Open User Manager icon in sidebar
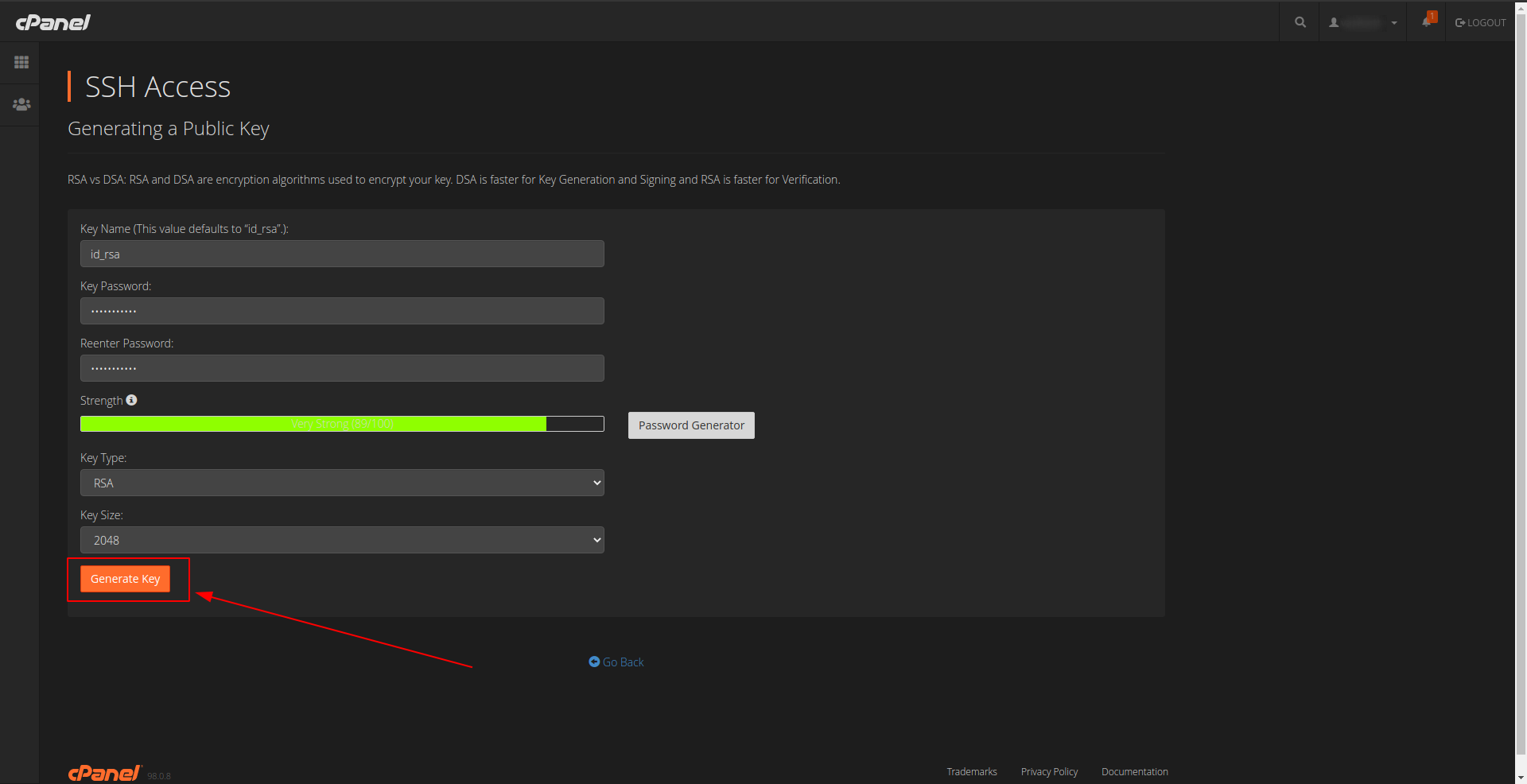This screenshot has height=784, width=1527. (21, 104)
